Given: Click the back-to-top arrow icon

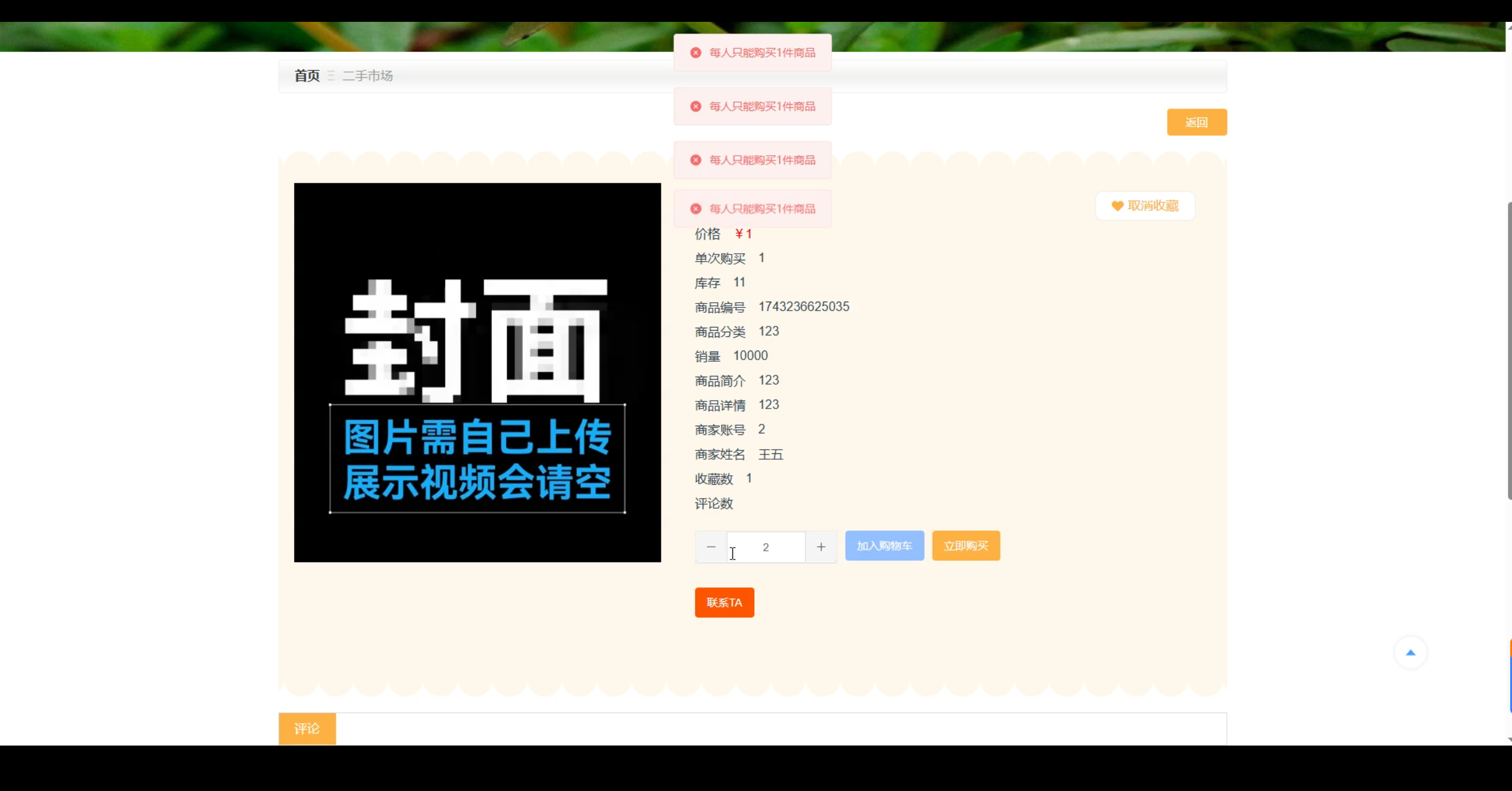Looking at the screenshot, I should pos(1410,653).
